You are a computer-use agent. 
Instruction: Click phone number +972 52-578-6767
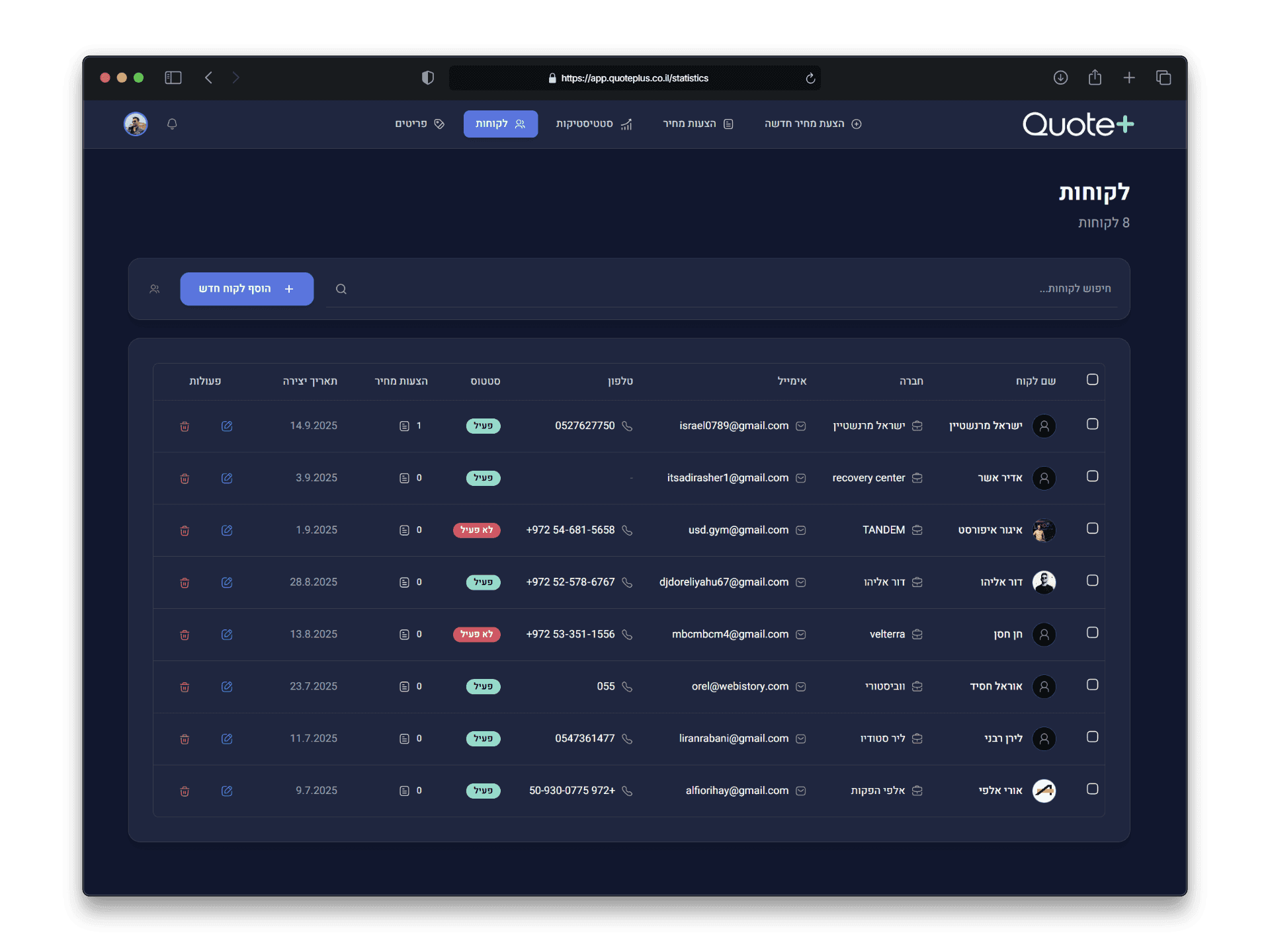pos(570,582)
